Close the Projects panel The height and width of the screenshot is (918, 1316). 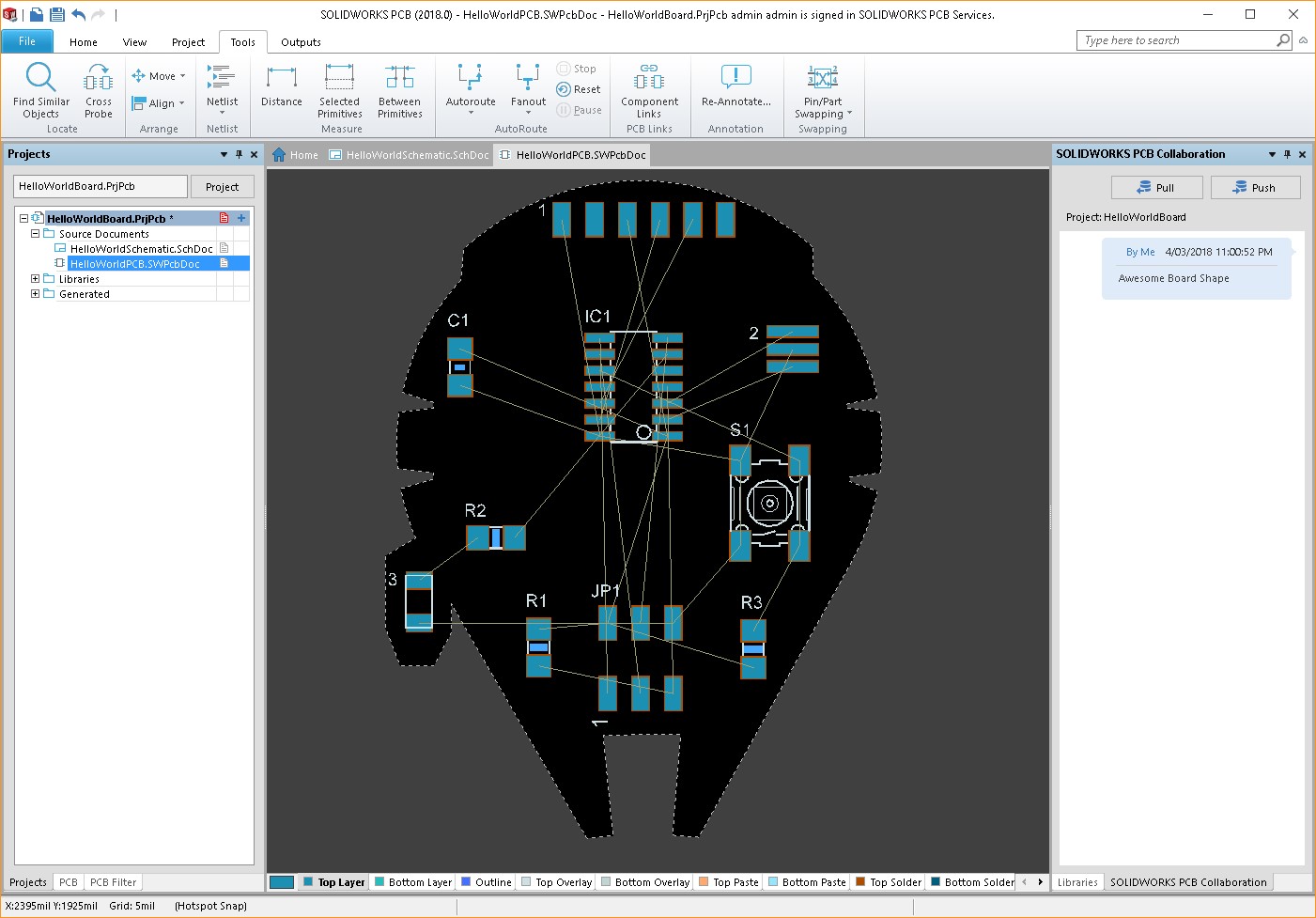coord(254,154)
